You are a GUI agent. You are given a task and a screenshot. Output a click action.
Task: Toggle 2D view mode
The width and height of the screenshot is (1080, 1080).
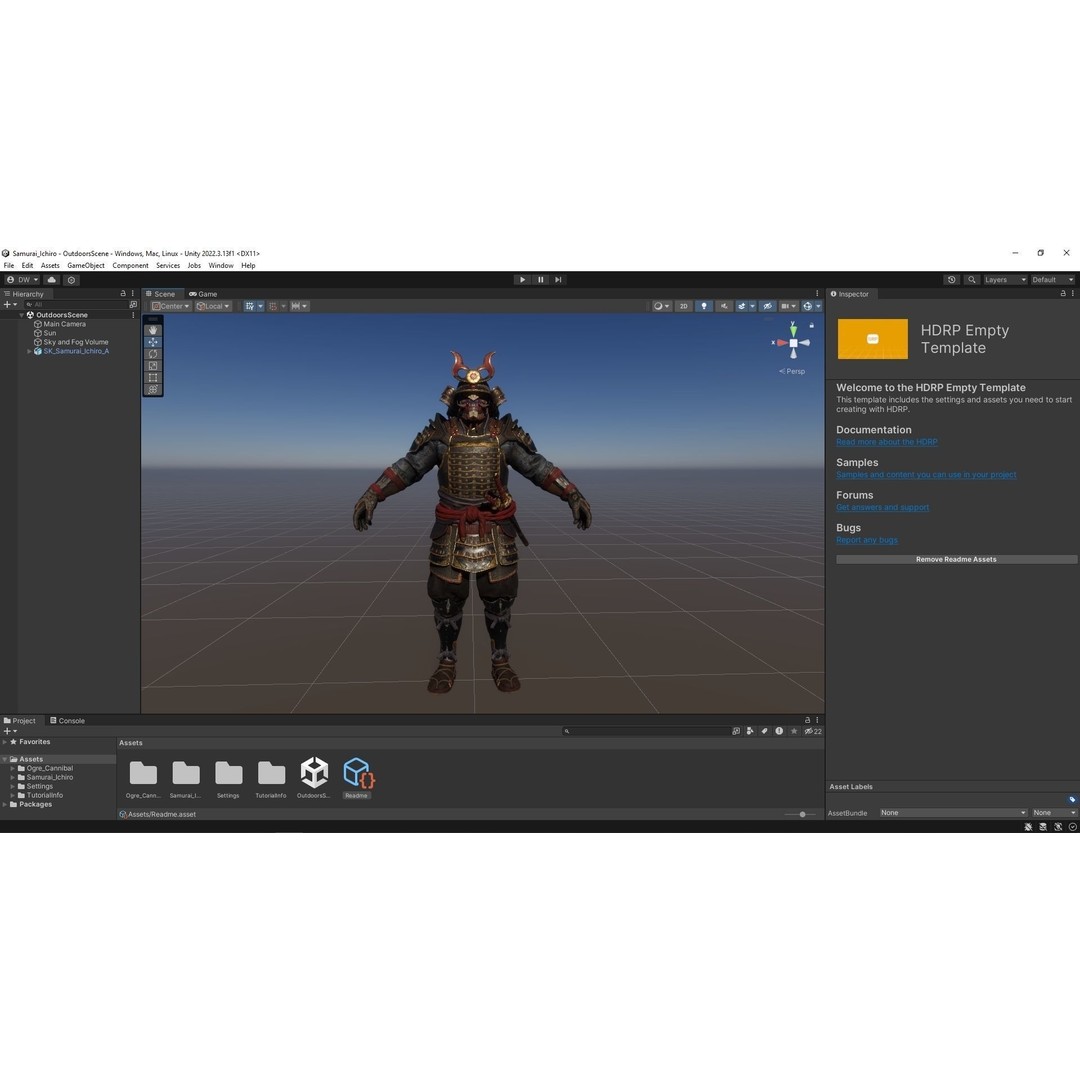click(683, 307)
